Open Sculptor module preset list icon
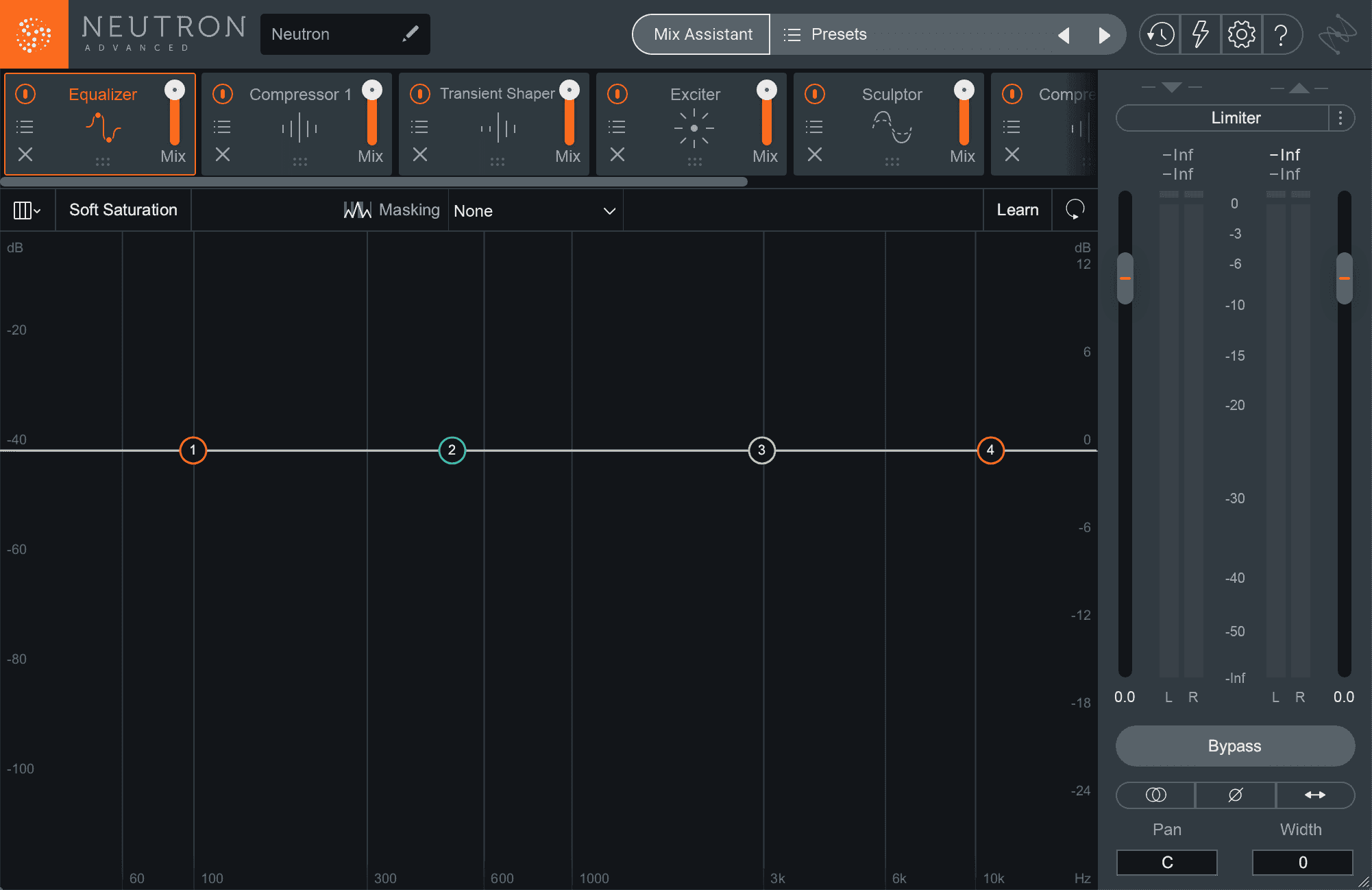Image resolution: width=1372 pixels, height=890 pixels. 814,127
